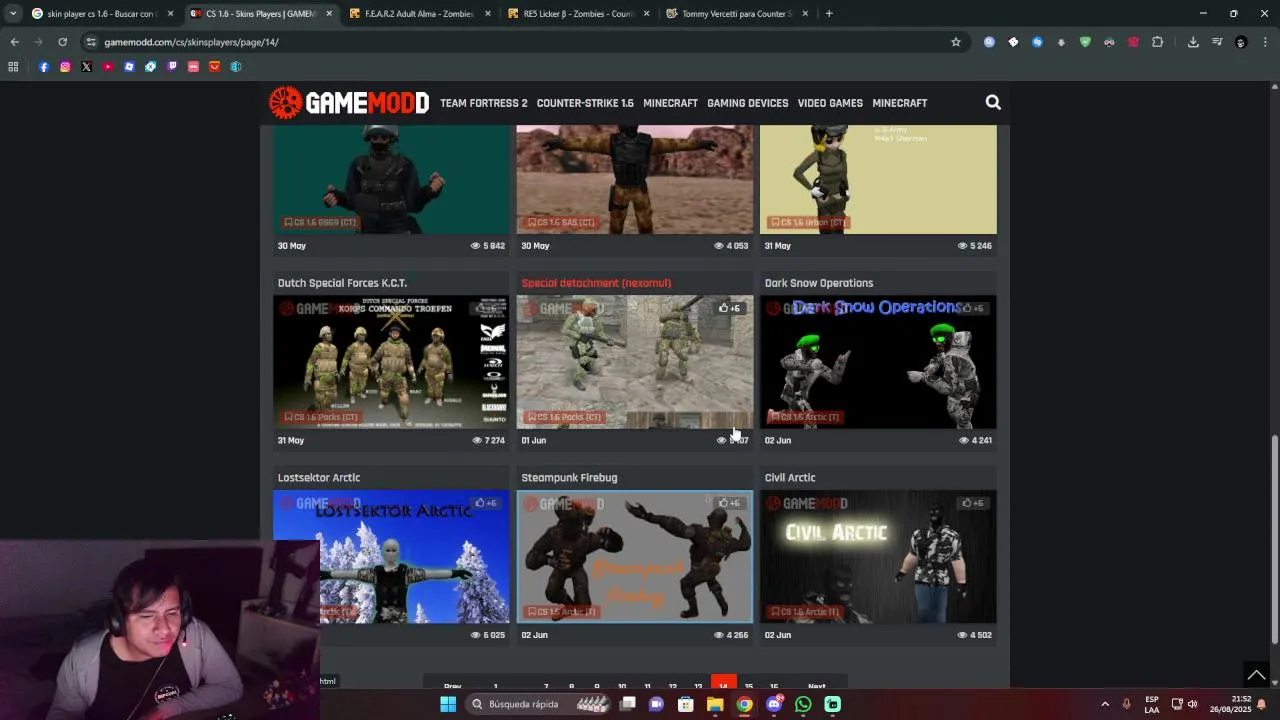The height and width of the screenshot is (720, 1280).
Task: Click the 7 274 view count
Action: (489, 440)
